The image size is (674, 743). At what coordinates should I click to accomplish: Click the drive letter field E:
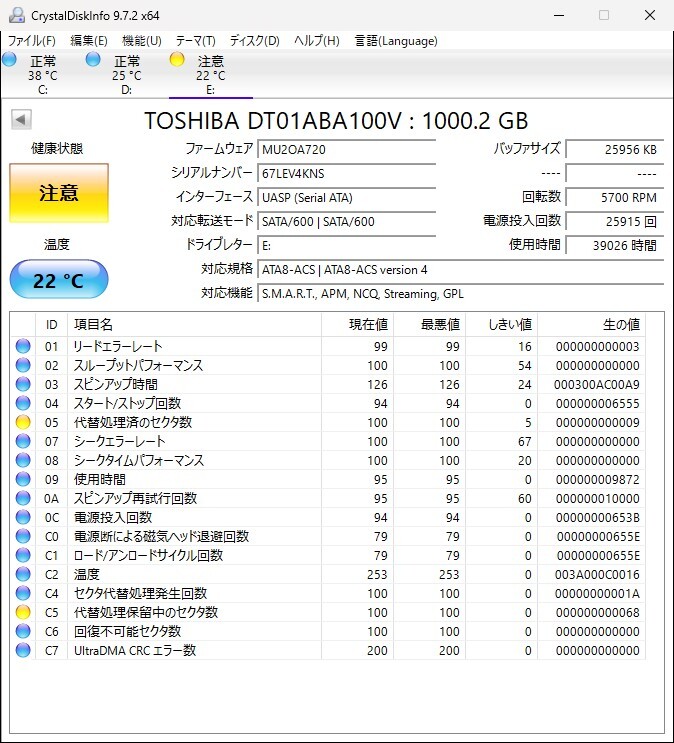346,245
